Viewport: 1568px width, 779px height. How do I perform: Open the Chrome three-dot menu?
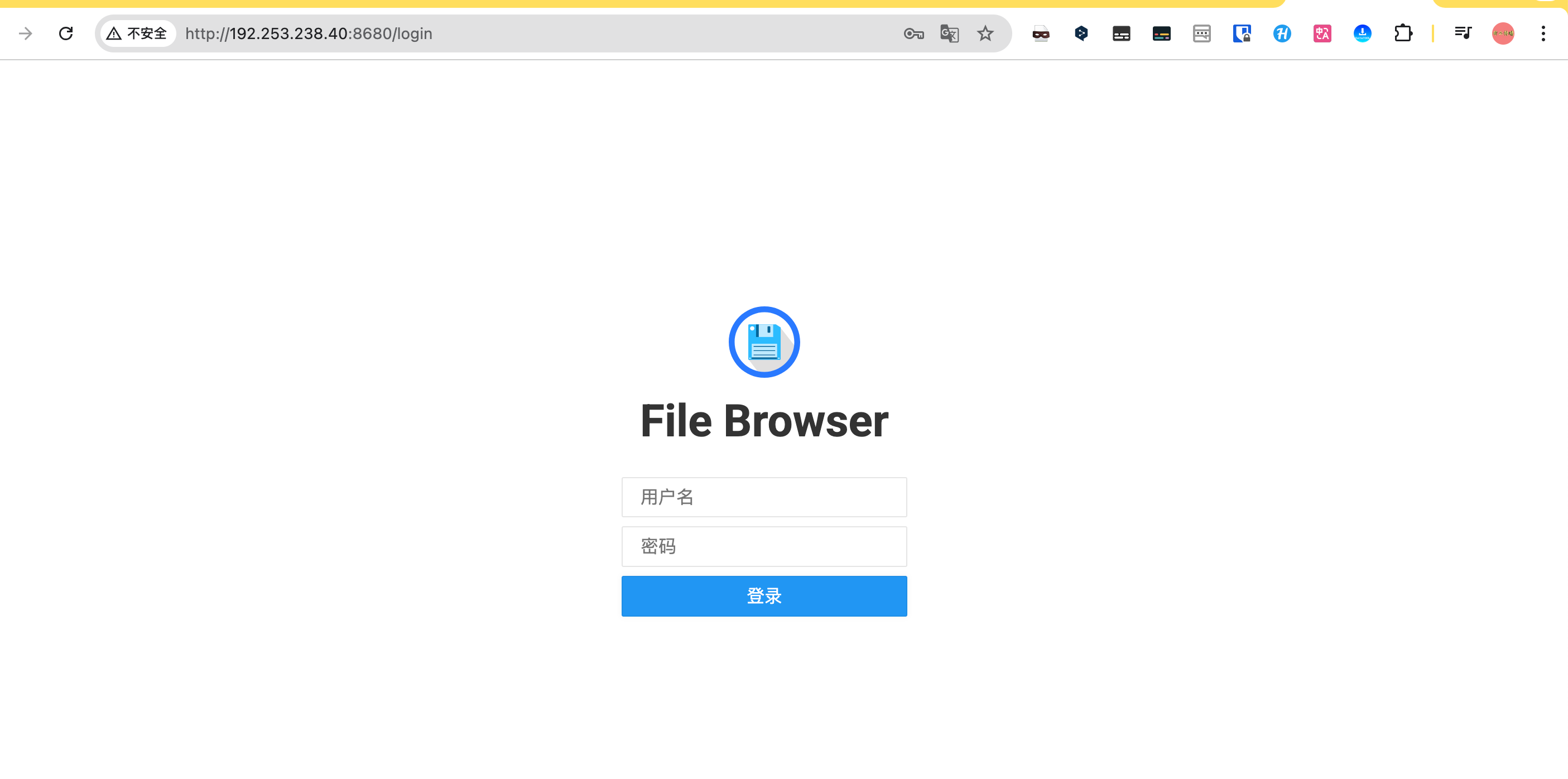click(x=1543, y=33)
